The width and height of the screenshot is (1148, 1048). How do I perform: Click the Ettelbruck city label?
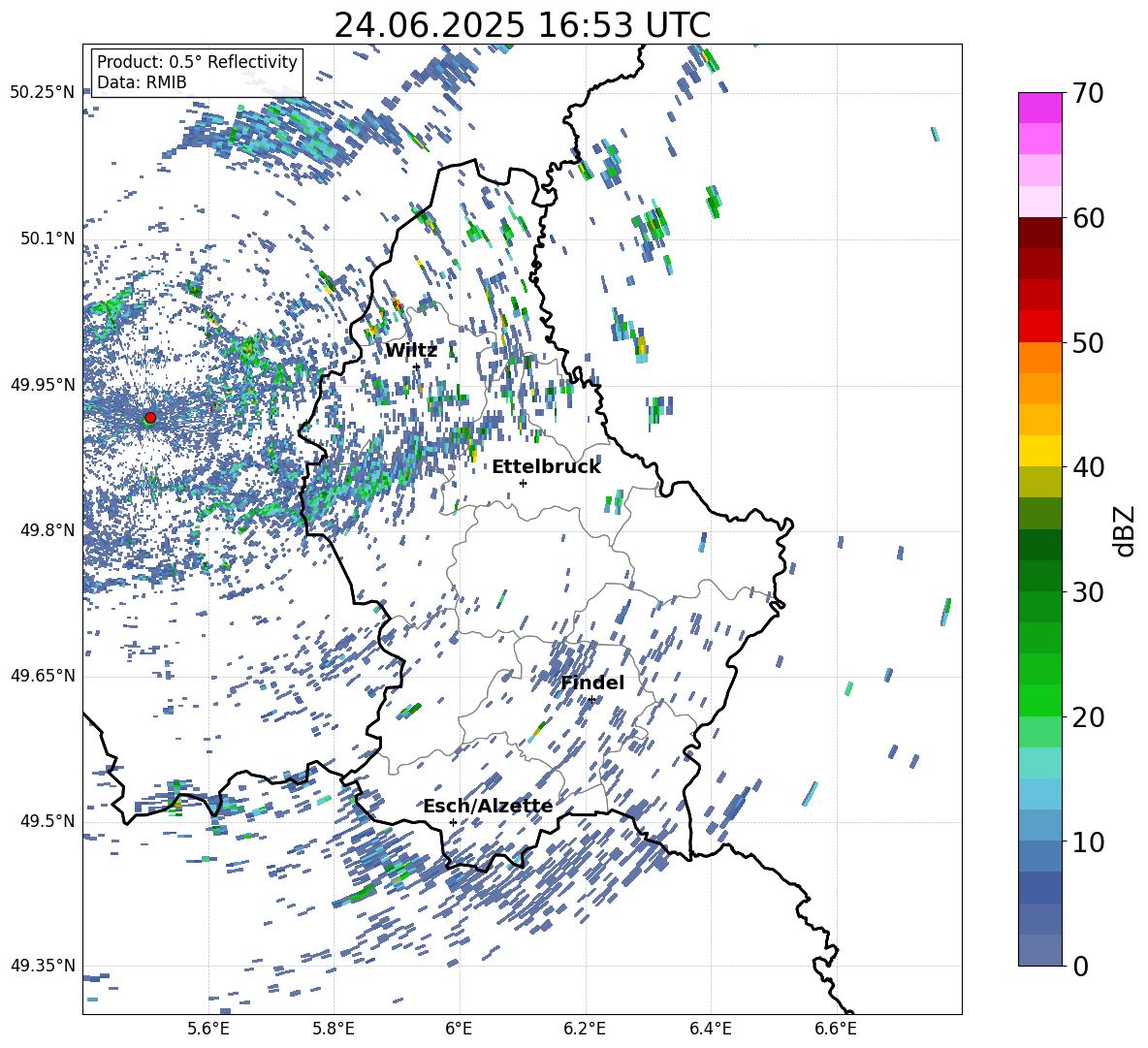(546, 467)
